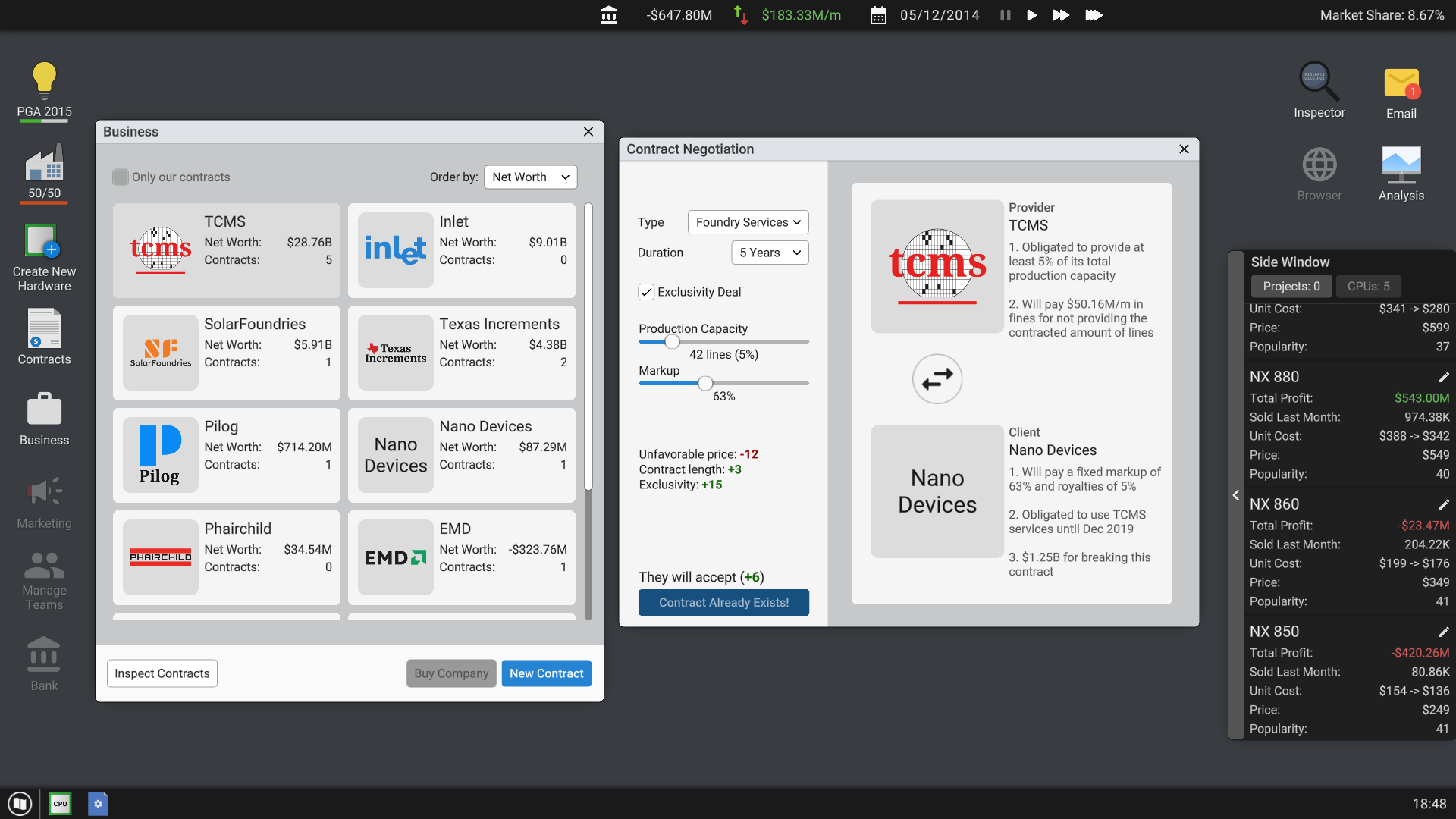Open the Type Foundry Services dropdown
Image resolution: width=1456 pixels, height=819 pixels.
748,222
